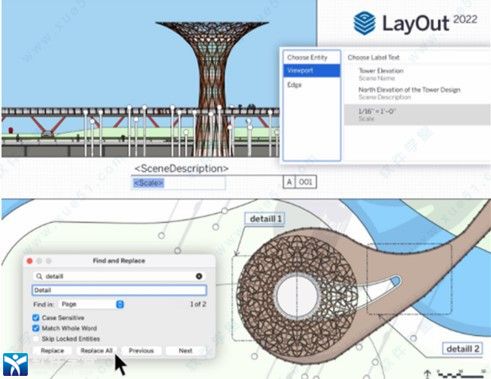The width and height of the screenshot is (491, 379).
Task: Clear the search field with the X icon
Action: pos(199,276)
